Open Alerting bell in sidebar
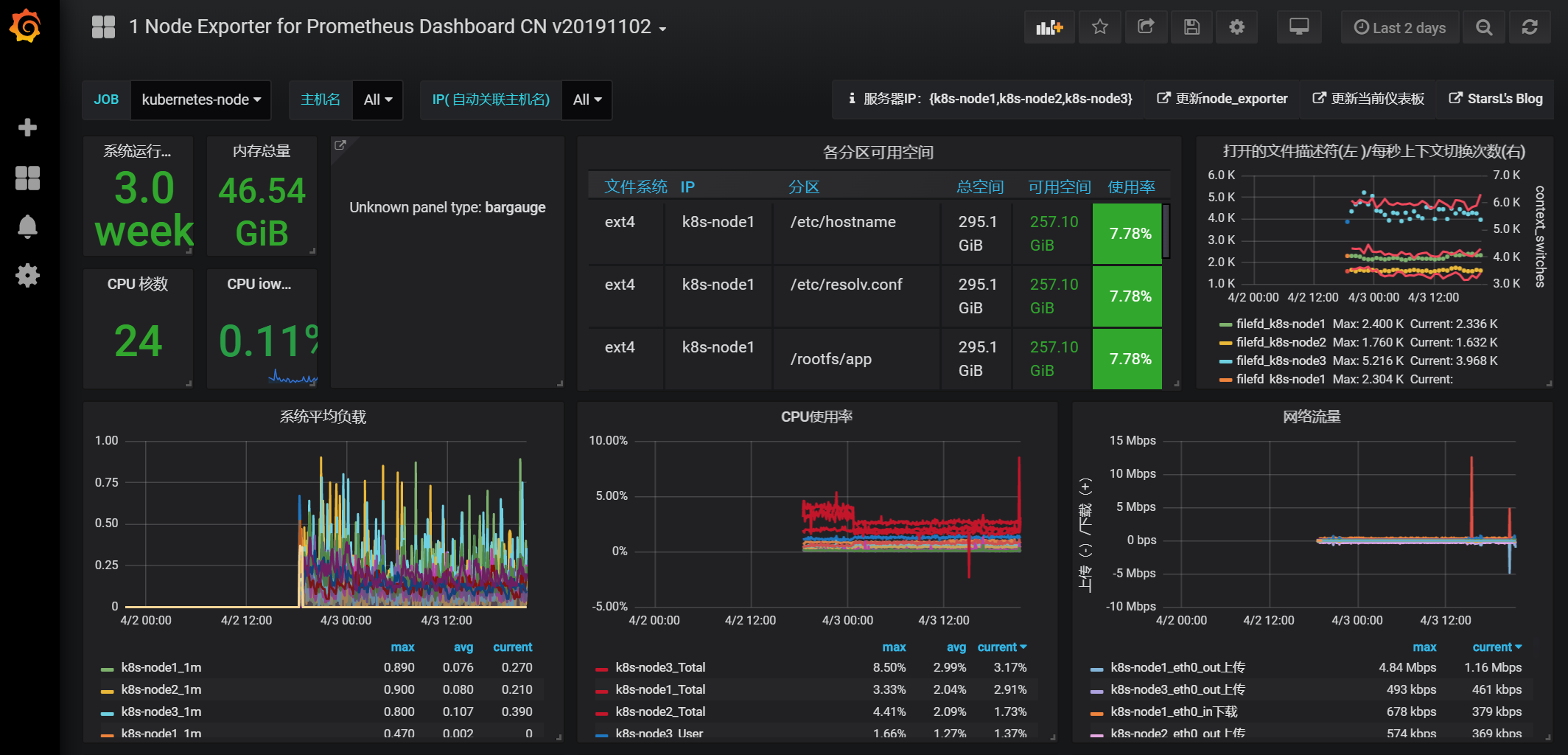 pyautogui.click(x=27, y=226)
